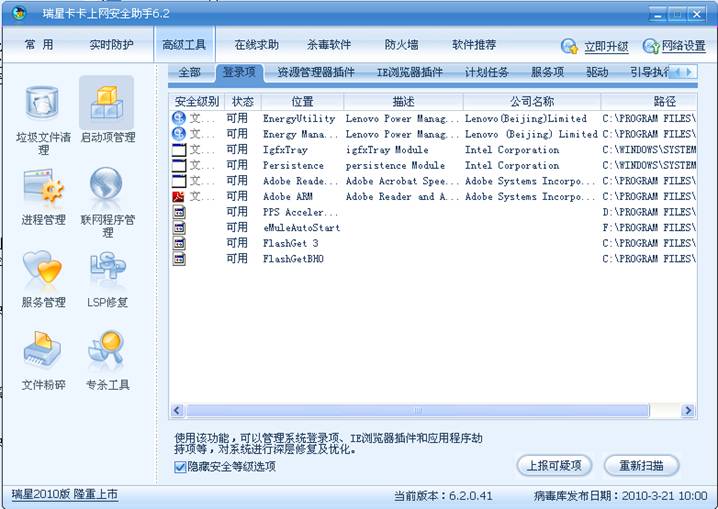Select the 启动项管理 startup manager icon

click(x=107, y=103)
